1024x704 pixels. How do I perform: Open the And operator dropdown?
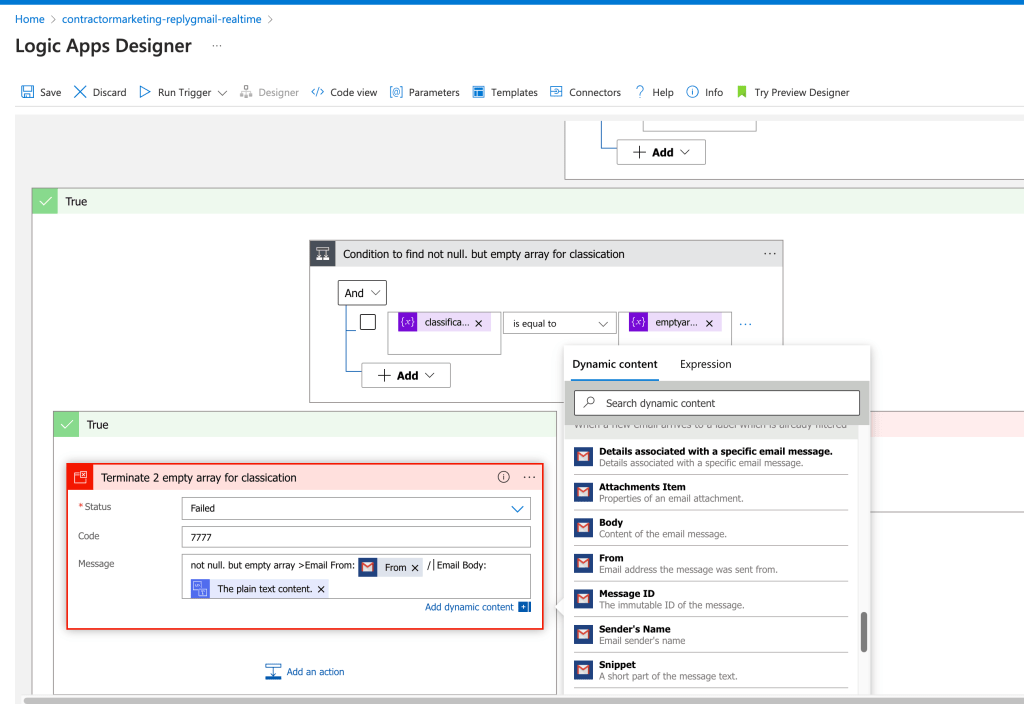[x=362, y=293]
